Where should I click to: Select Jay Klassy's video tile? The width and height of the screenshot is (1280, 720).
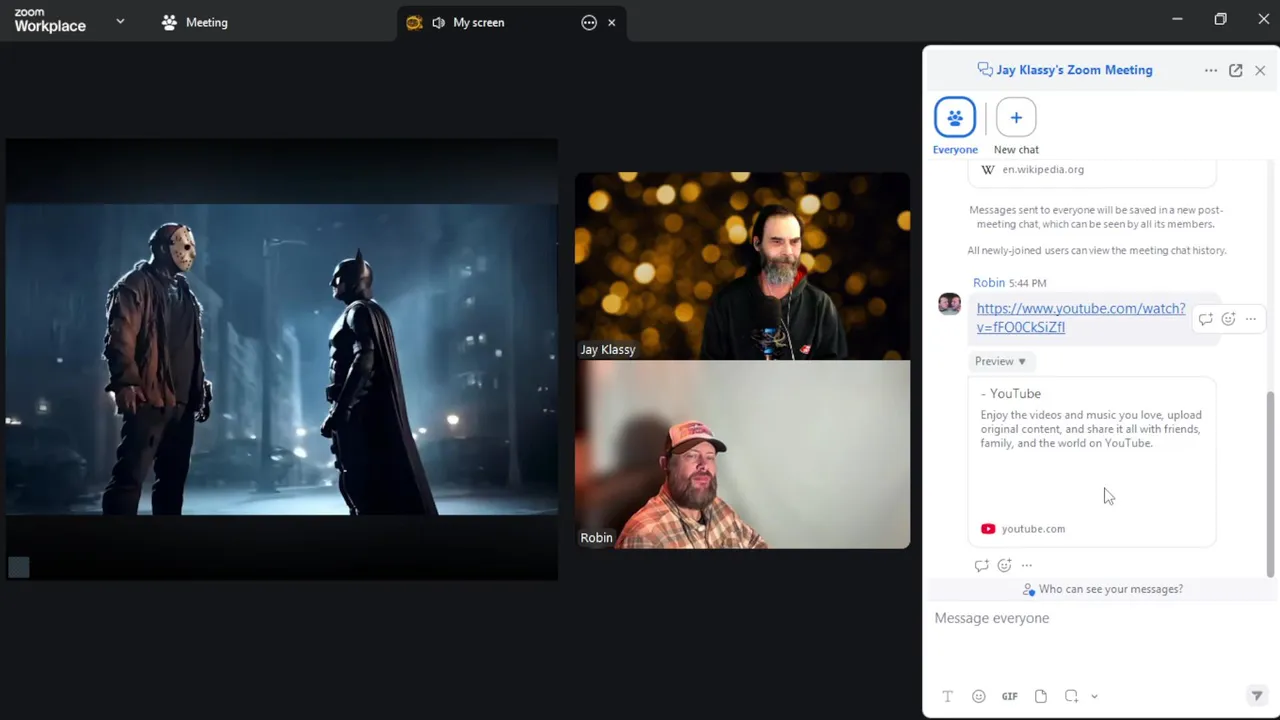tap(742, 266)
